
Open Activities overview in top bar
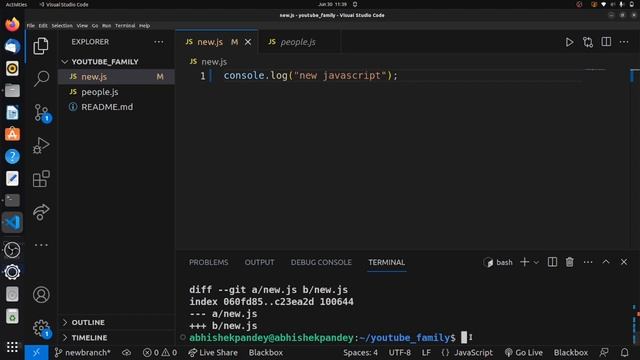point(16,4)
